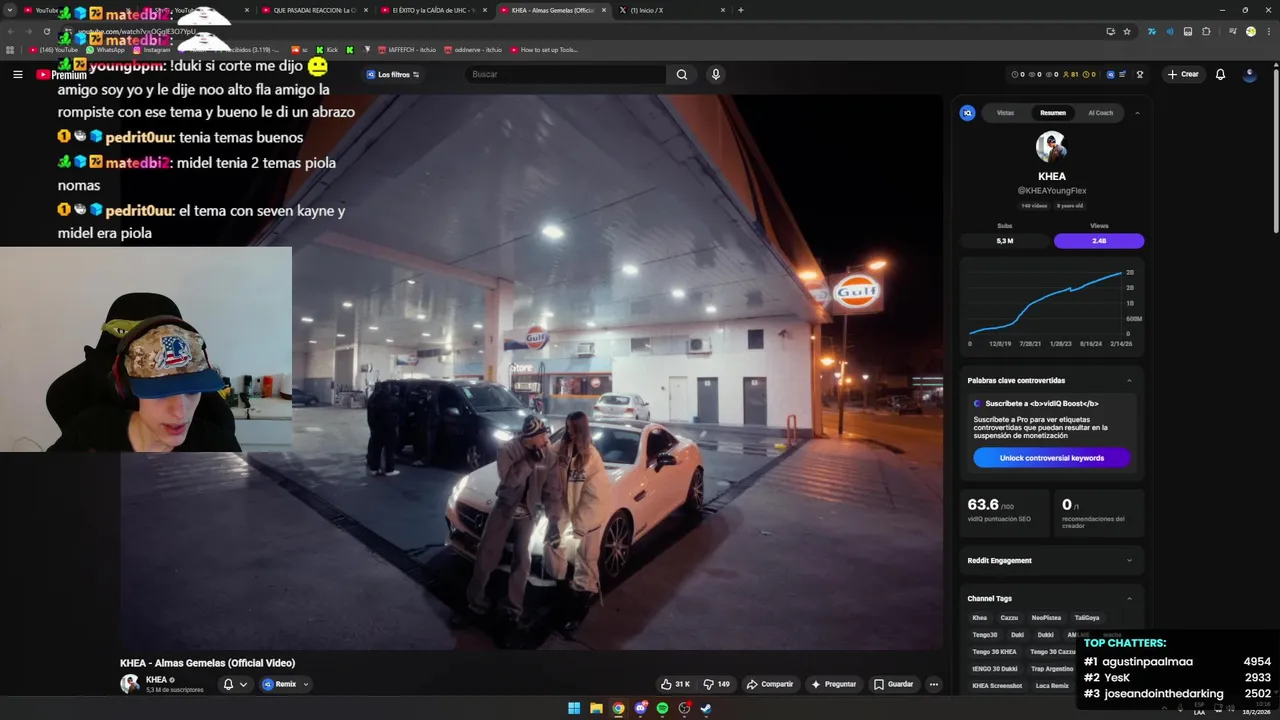Click Preguntar button
The height and width of the screenshot is (720, 1280).
click(833, 684)
